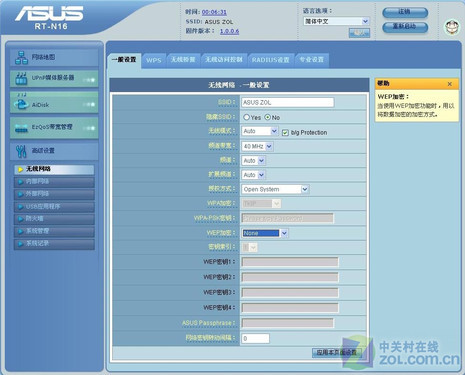
Task: Select Yes for hide SSID
Action: [246, 117]
